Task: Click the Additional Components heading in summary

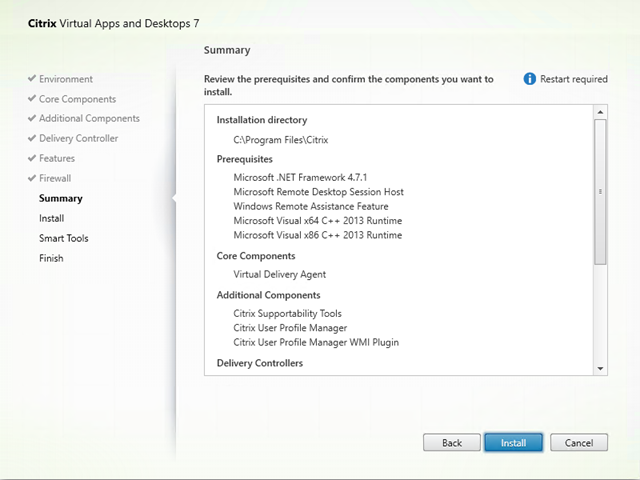Action: pos(268,295)
